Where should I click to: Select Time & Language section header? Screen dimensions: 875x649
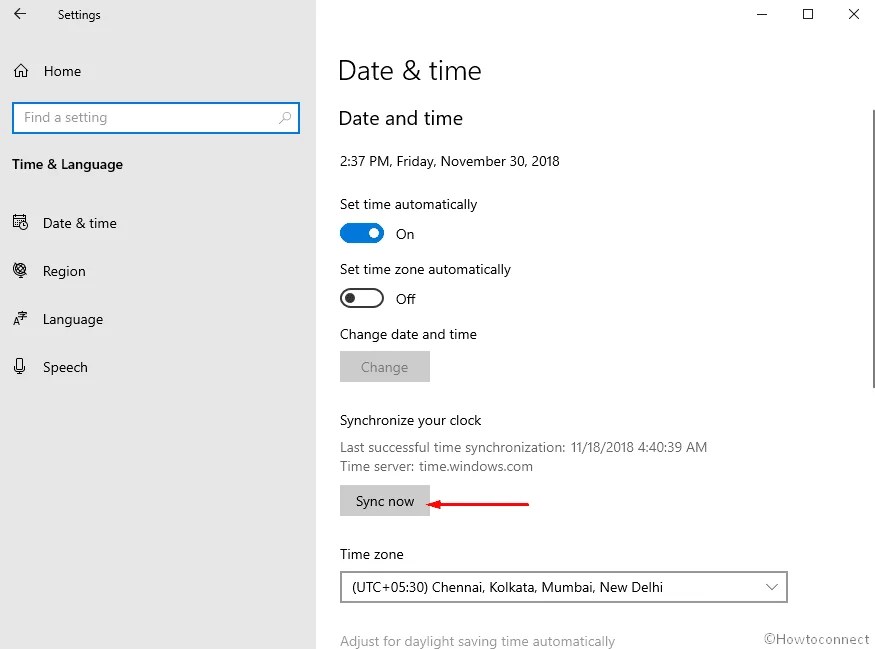67,164
